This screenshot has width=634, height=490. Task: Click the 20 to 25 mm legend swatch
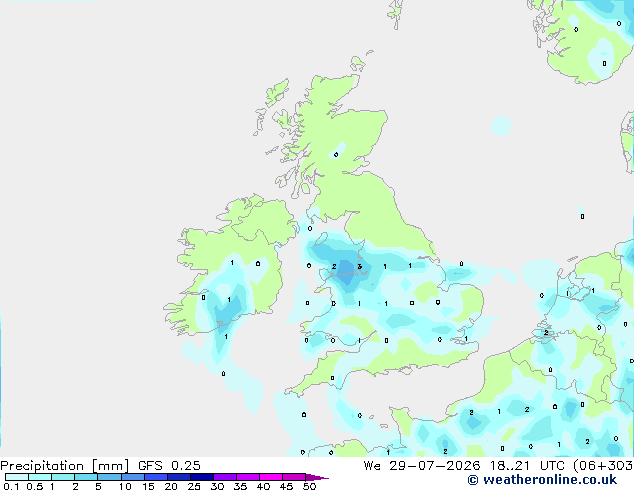click(179, 477)
